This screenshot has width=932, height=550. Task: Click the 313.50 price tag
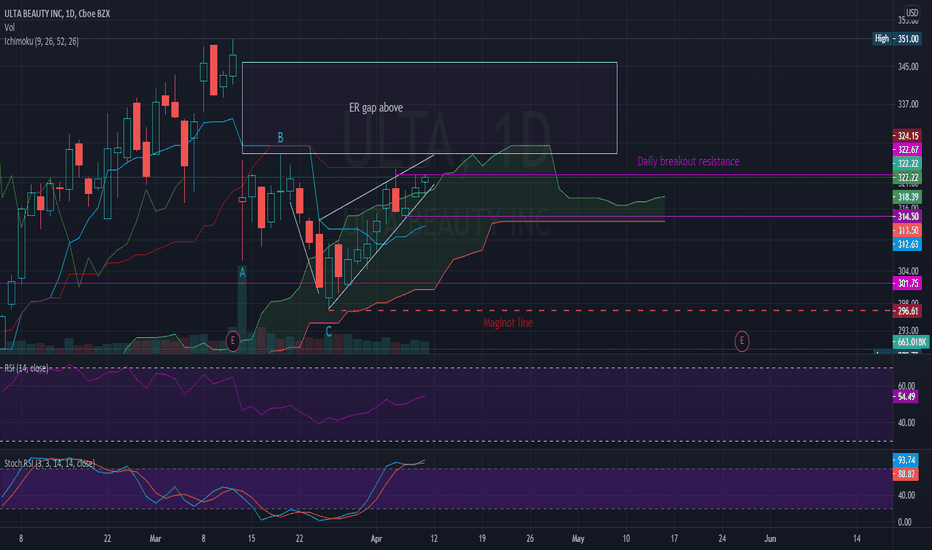tap(907, 230)
